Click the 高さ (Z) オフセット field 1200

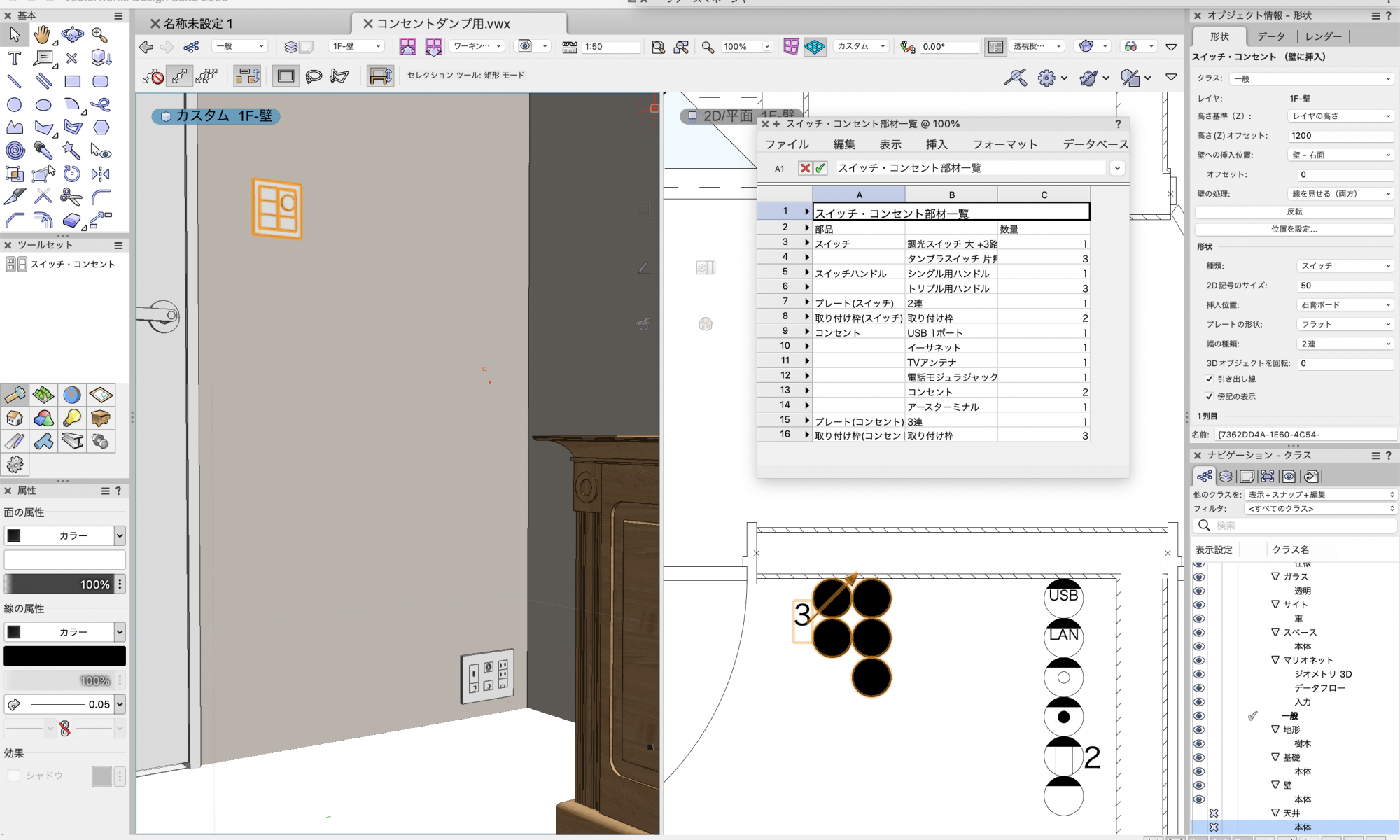(1340, 136)
